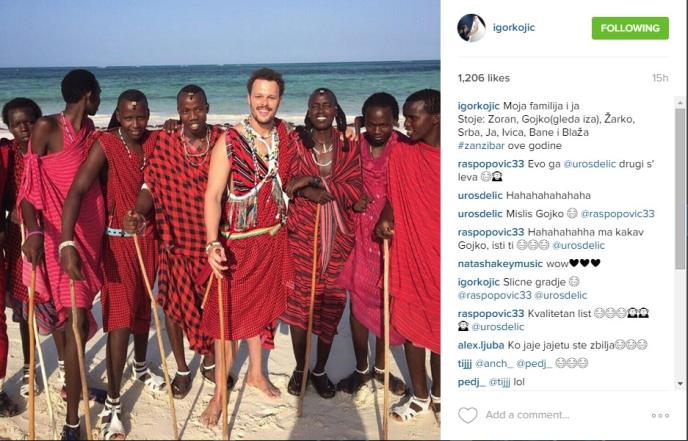Screen dimensions: 688x441
Task: Open tijjj commenter profile link
Action: [464, 363]
